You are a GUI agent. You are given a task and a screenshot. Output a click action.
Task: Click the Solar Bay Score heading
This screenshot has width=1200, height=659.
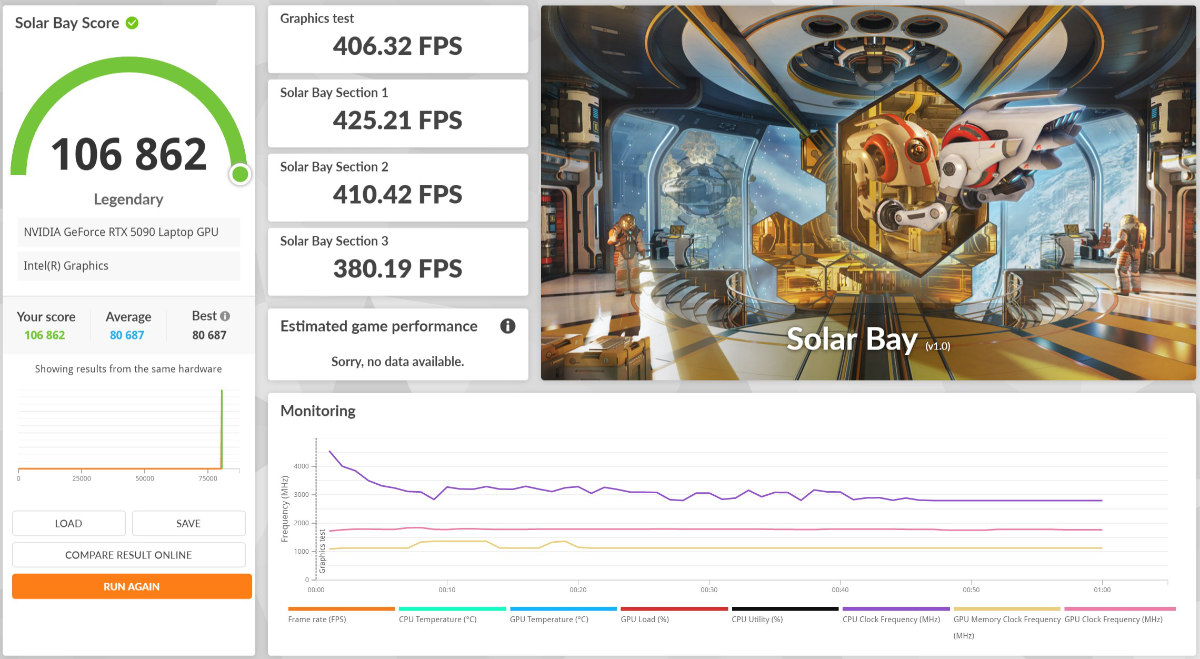(x=67, y=23)
